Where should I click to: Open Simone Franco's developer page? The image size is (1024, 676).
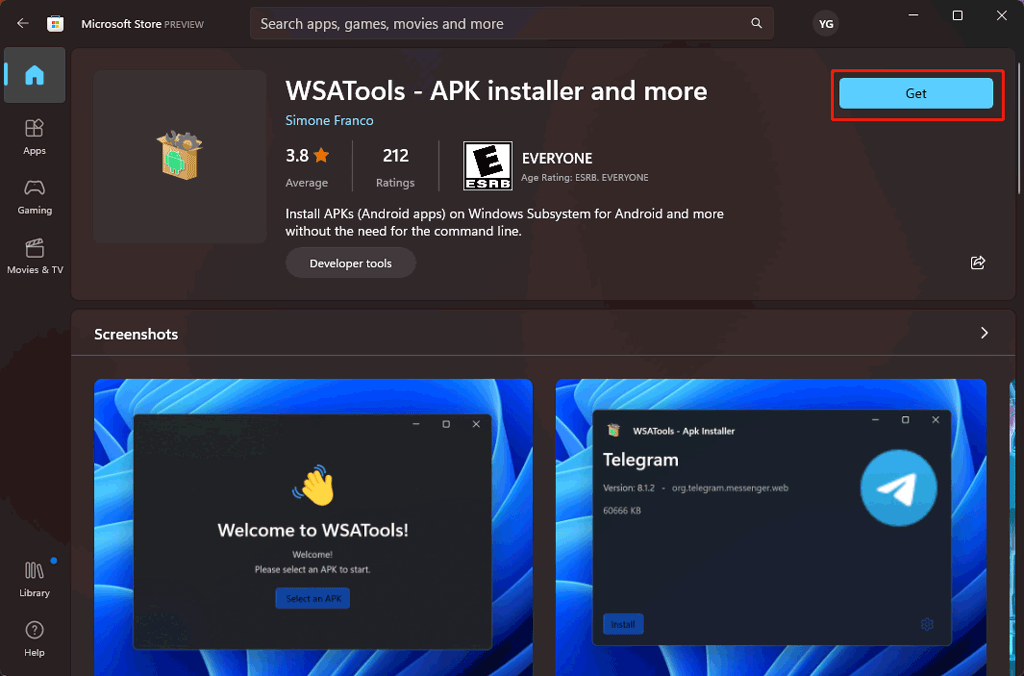click(329, 119)
